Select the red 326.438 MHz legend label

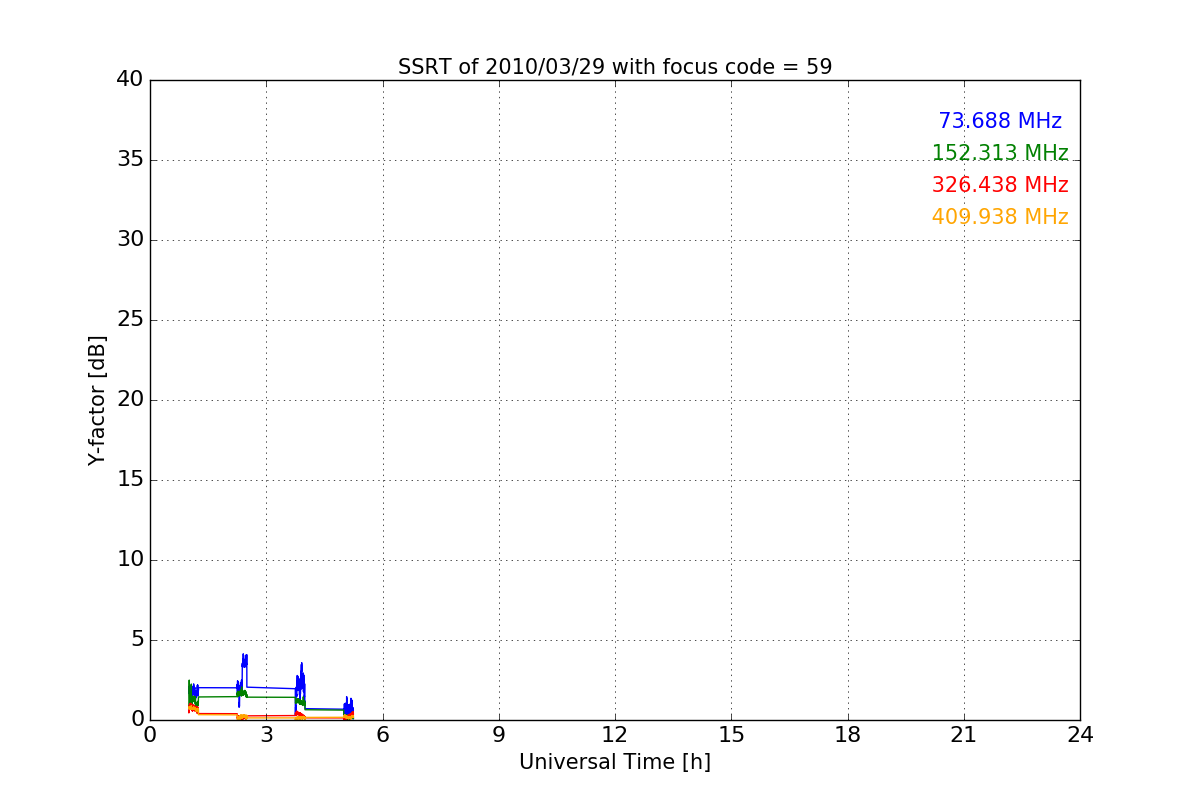(1000, 185)
